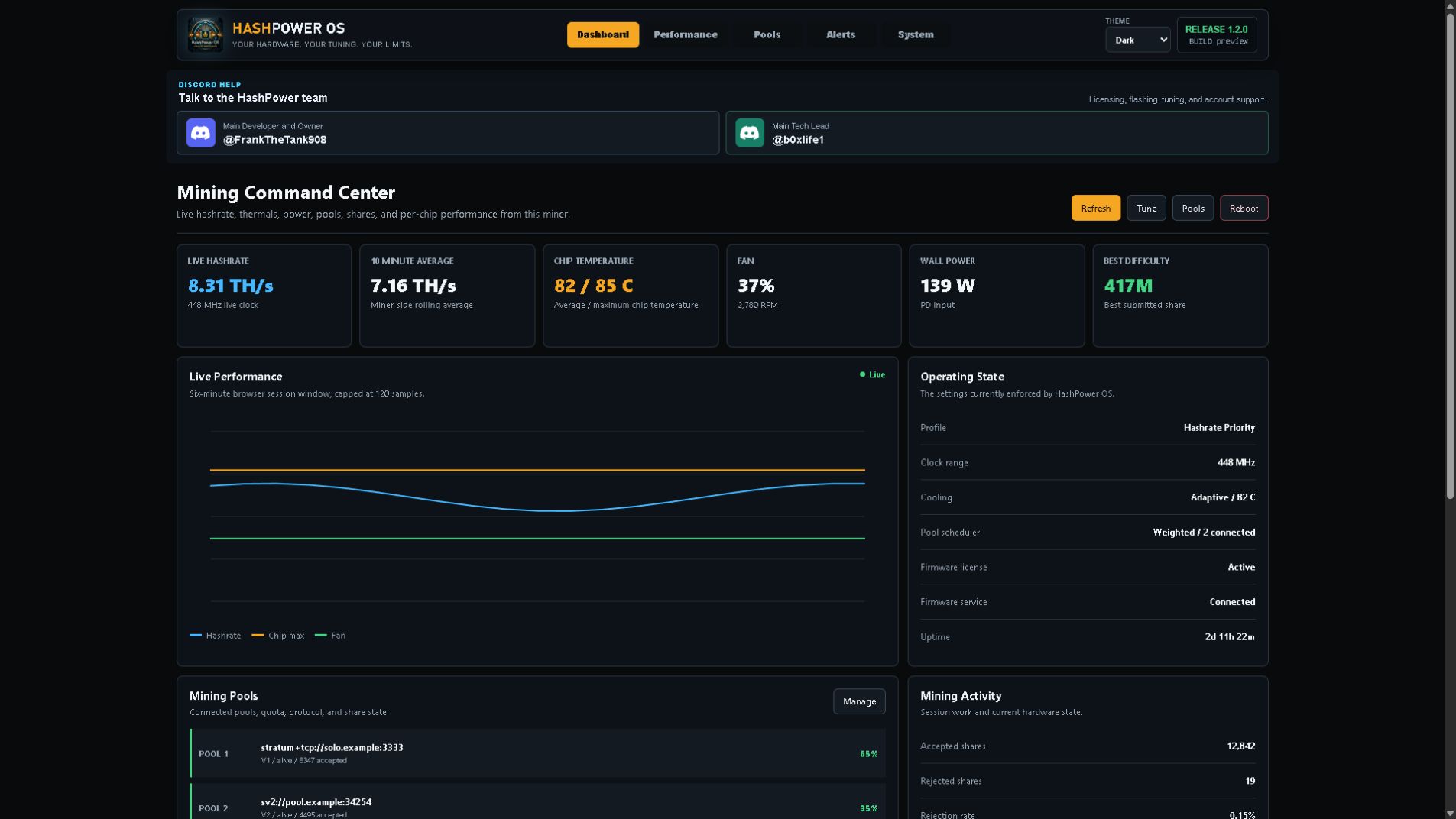Toggle Fan legend marker
The height and width of the screenshot is (819, 1456).
320,636
